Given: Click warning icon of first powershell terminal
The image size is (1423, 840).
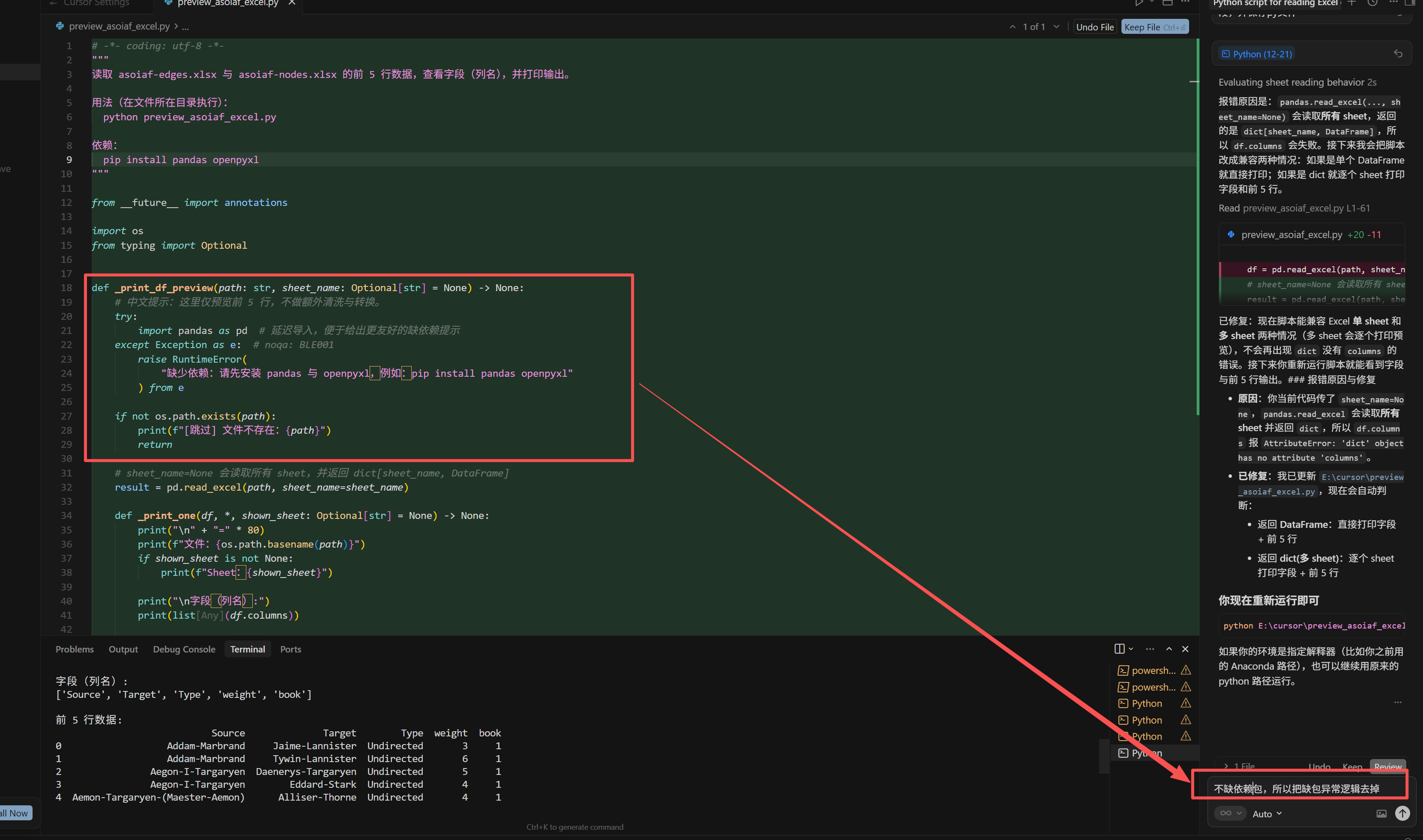Looking at the screenshot, I should point(1186,670).
